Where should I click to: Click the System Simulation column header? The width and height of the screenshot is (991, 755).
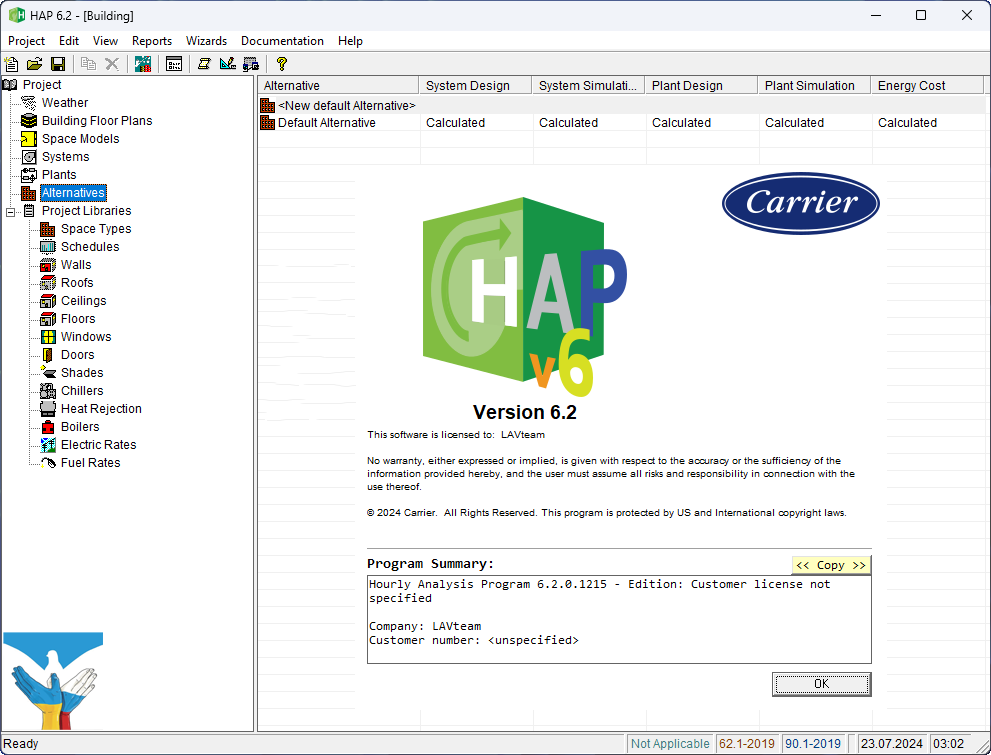(x=588, y=85)
